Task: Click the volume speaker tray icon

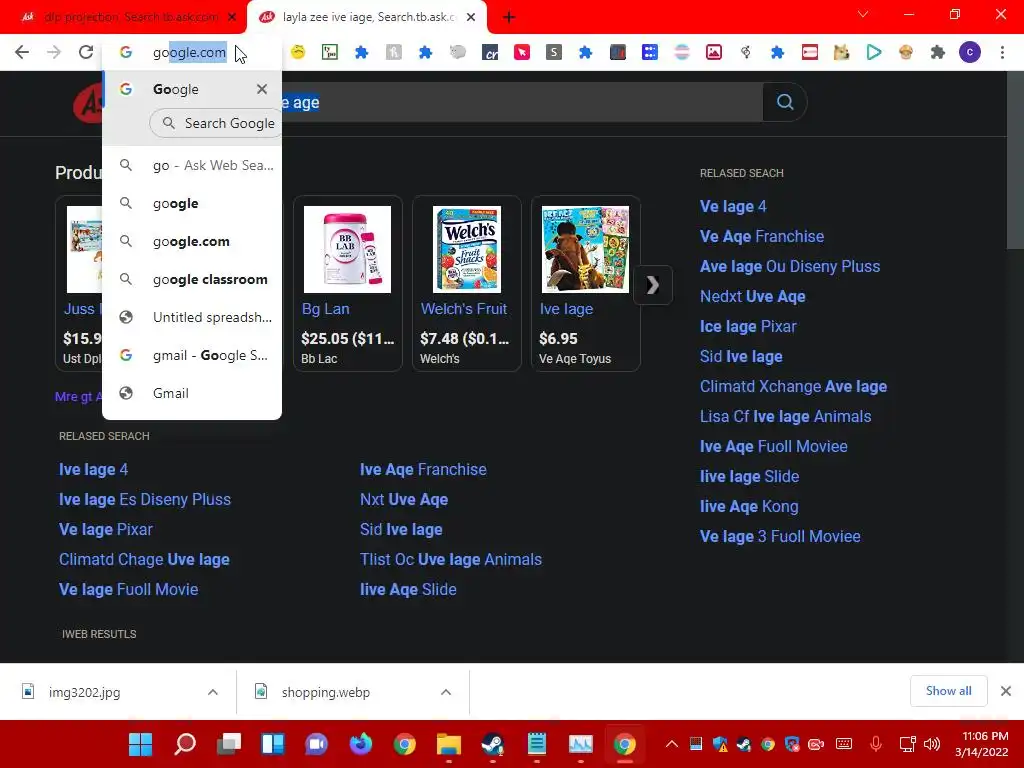Action: pyautogui.click(x=932, y=744)
